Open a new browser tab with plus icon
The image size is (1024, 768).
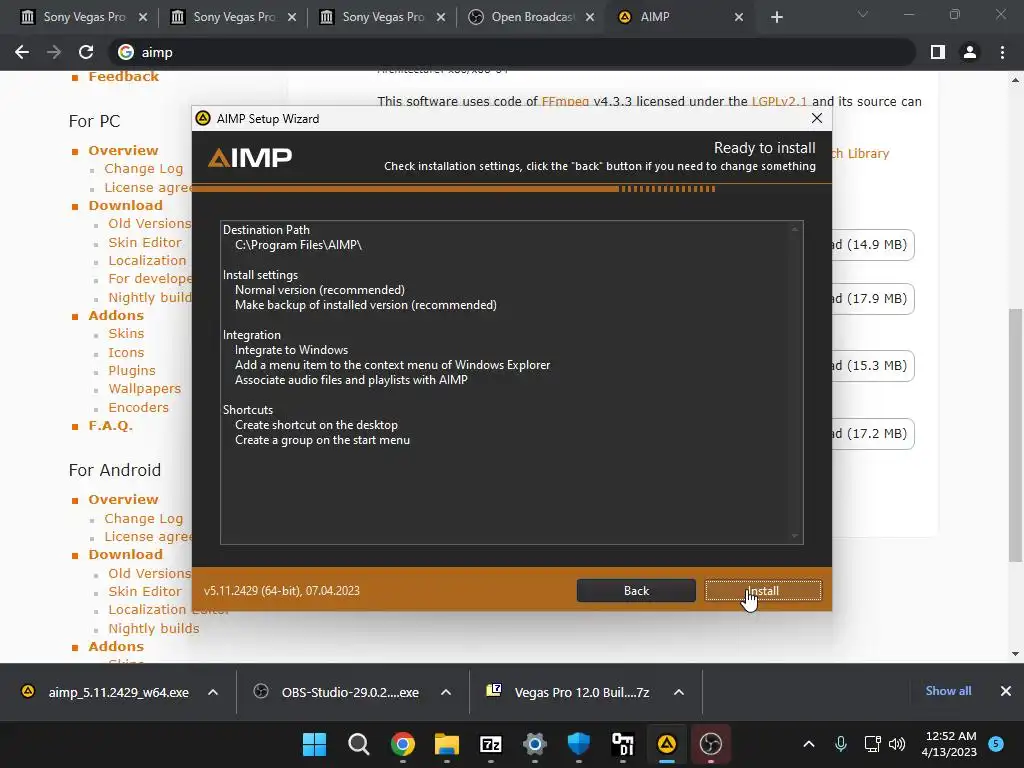click(x=776, y=17)
